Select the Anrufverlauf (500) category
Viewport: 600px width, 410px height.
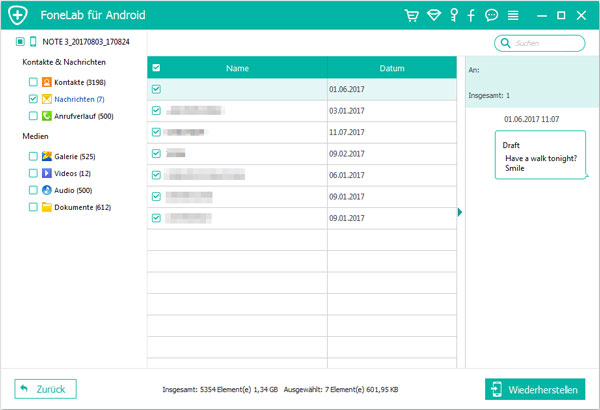(84, 116)
